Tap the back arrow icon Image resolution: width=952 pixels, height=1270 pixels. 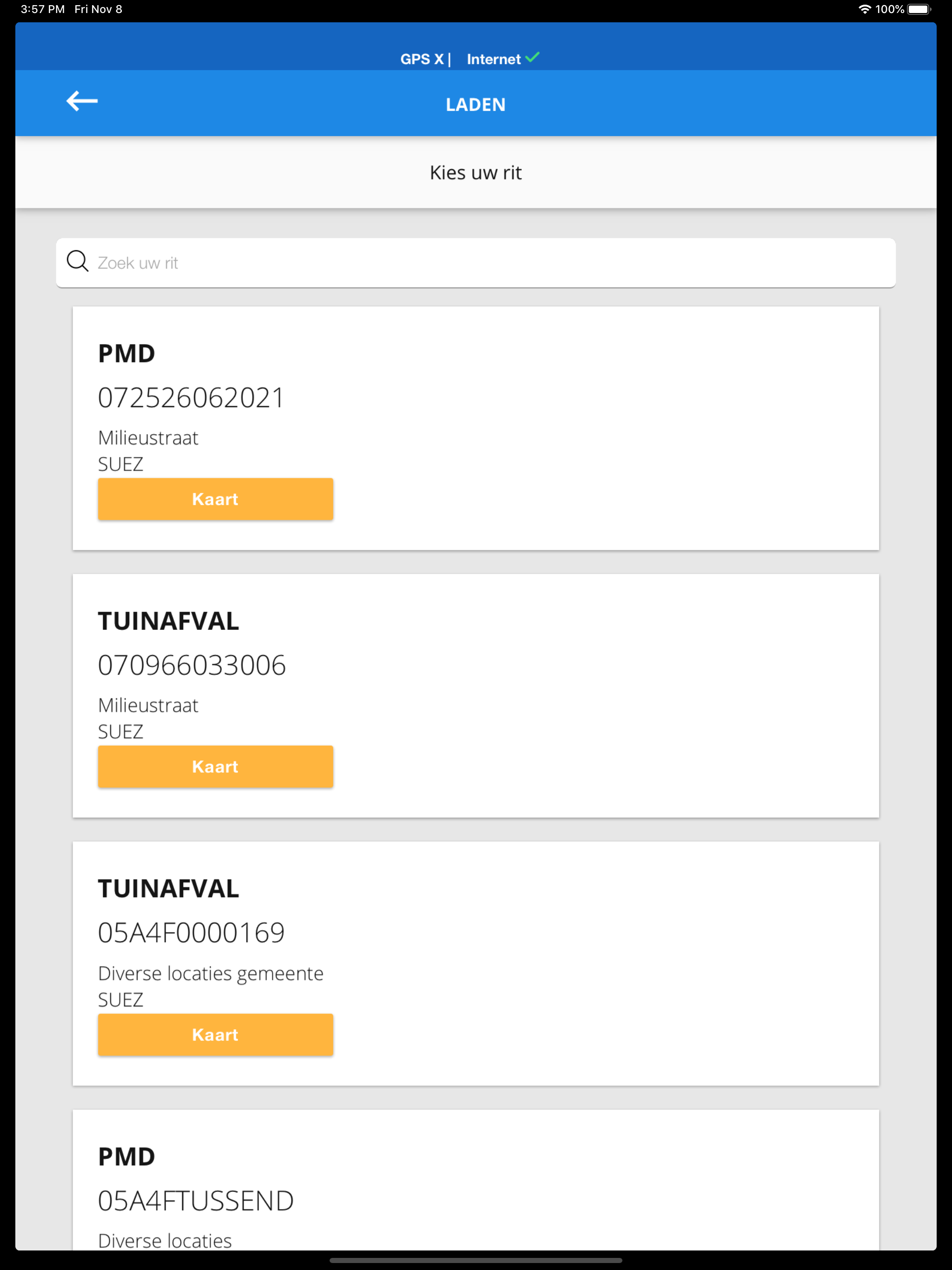point(82,102)
